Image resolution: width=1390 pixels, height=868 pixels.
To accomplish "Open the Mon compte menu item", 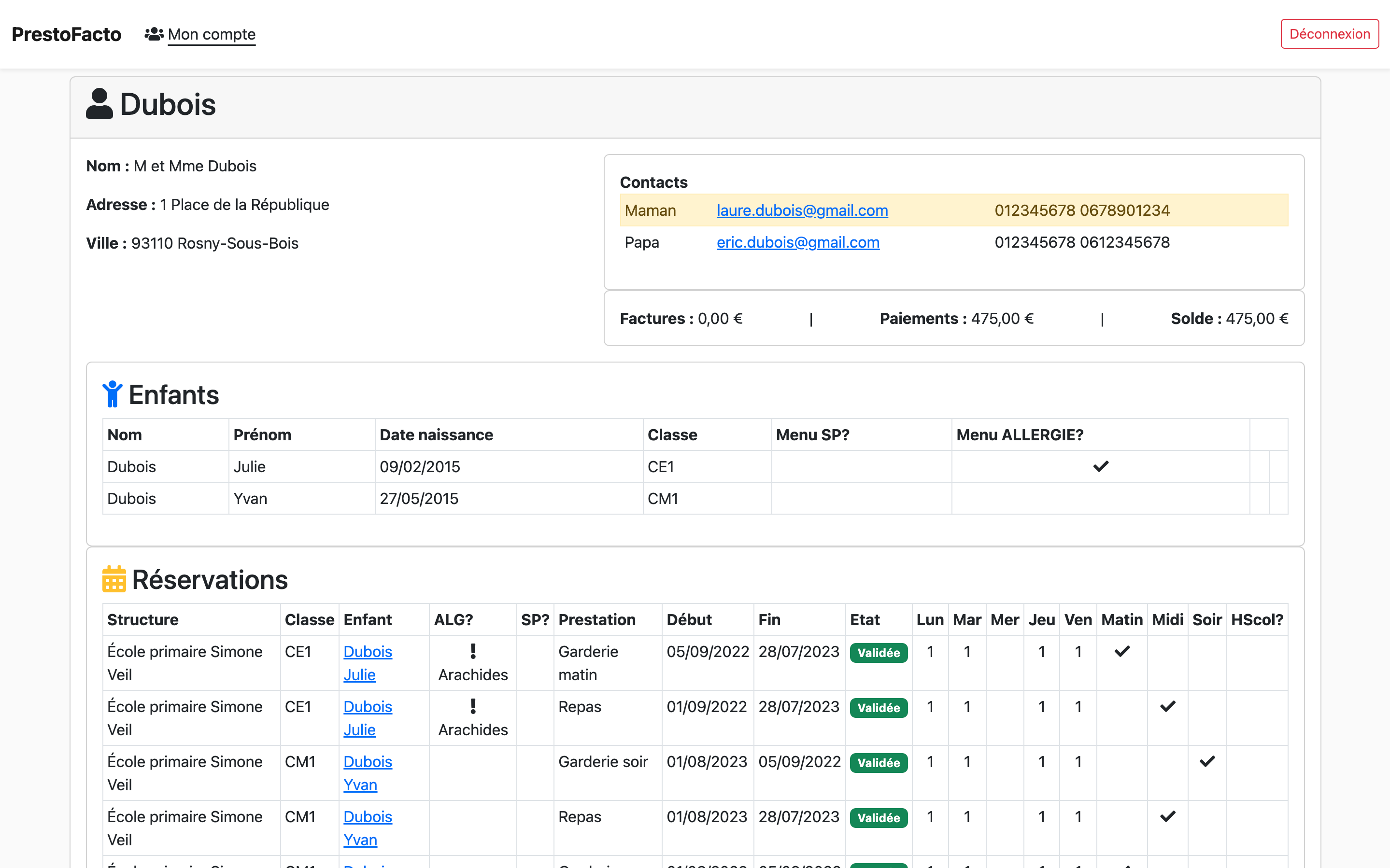I will 211,34.
